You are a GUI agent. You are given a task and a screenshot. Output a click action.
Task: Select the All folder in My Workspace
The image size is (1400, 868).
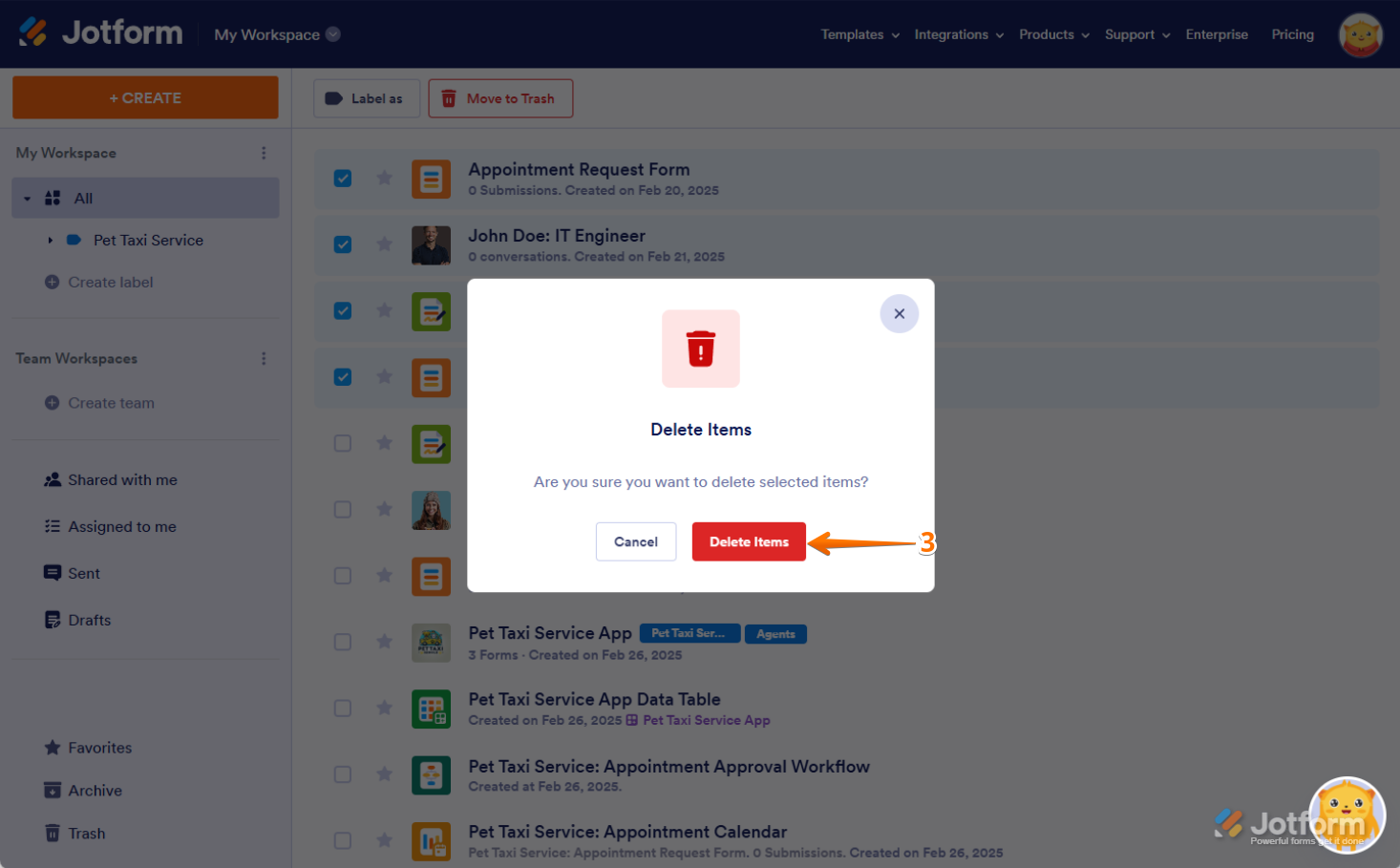click(145, 198)
